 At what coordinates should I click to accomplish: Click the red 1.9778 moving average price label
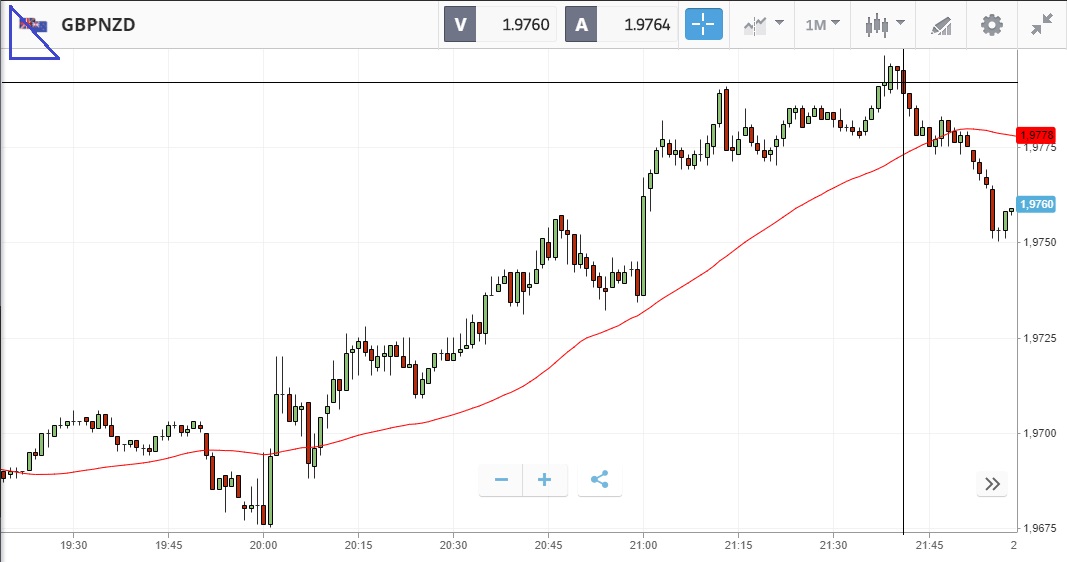tap(1037, 134)
